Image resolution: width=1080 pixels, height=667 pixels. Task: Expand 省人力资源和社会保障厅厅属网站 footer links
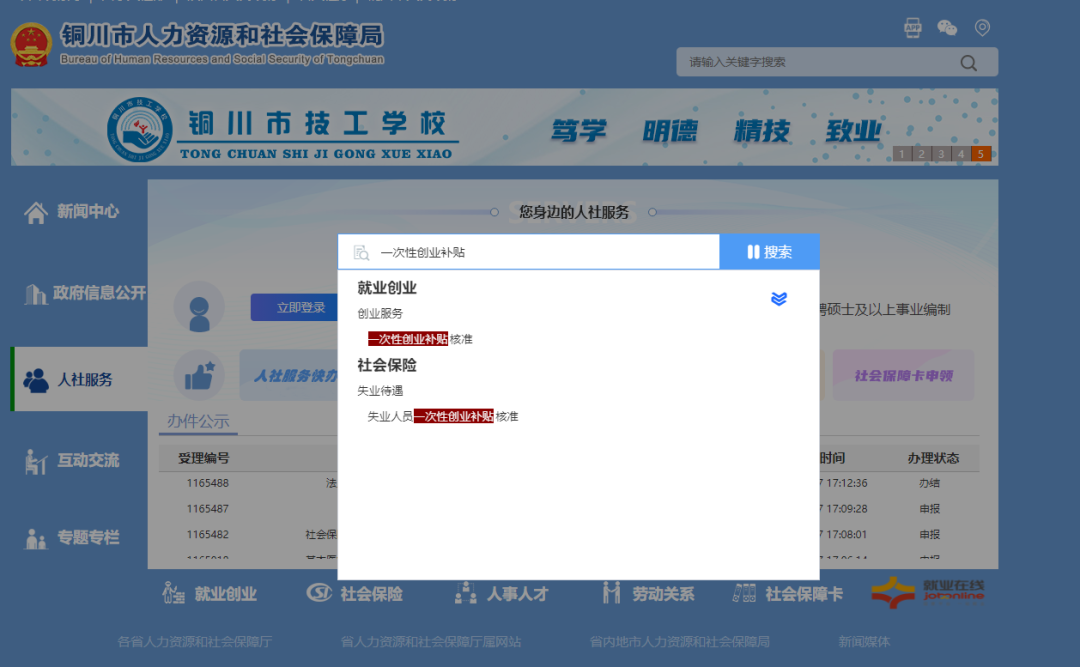click(430, 642)
